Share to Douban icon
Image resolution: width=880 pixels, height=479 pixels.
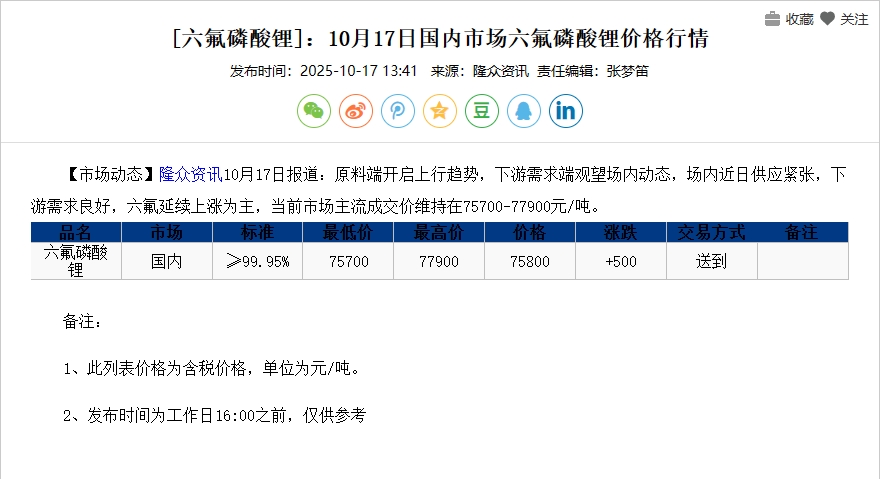point(482,111)
